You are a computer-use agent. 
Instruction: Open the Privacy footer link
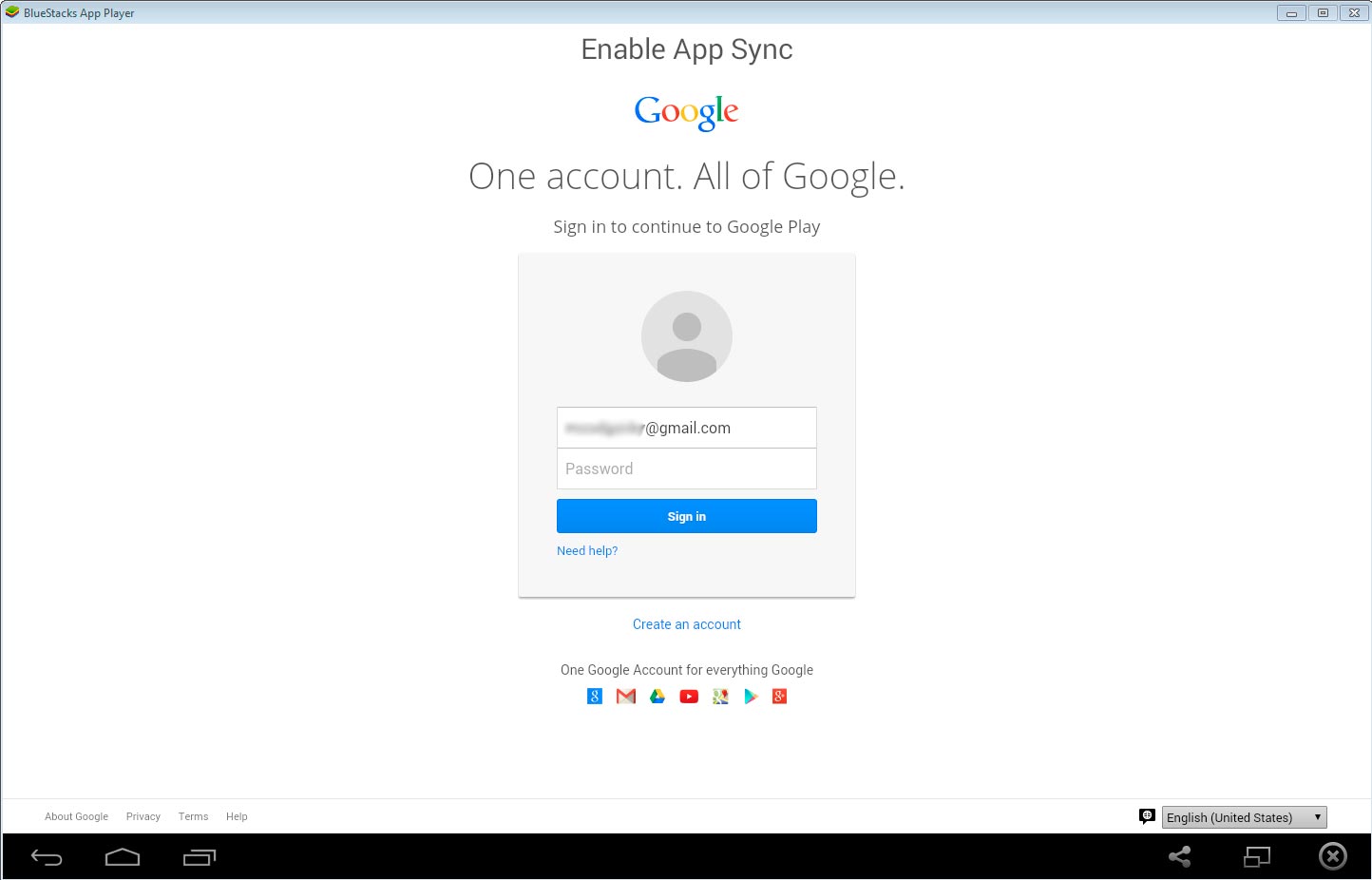[x=143, y=816]
